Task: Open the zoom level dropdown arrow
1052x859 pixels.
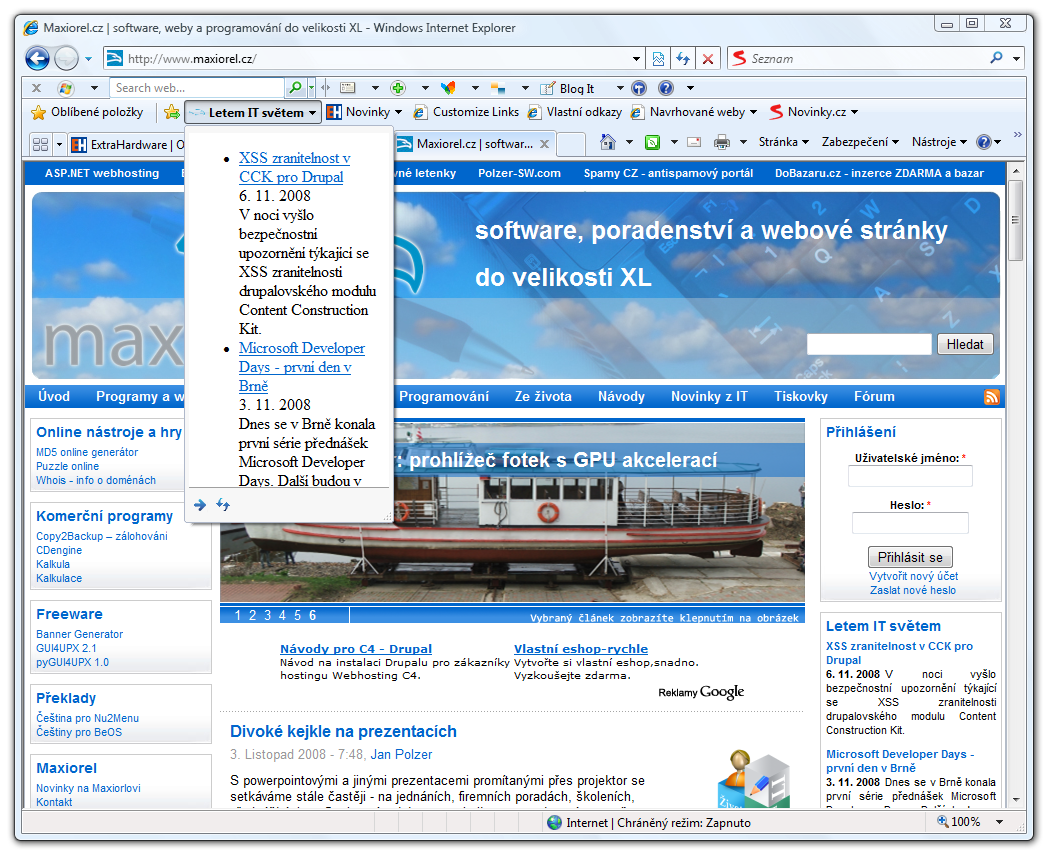Action: 1000,822
